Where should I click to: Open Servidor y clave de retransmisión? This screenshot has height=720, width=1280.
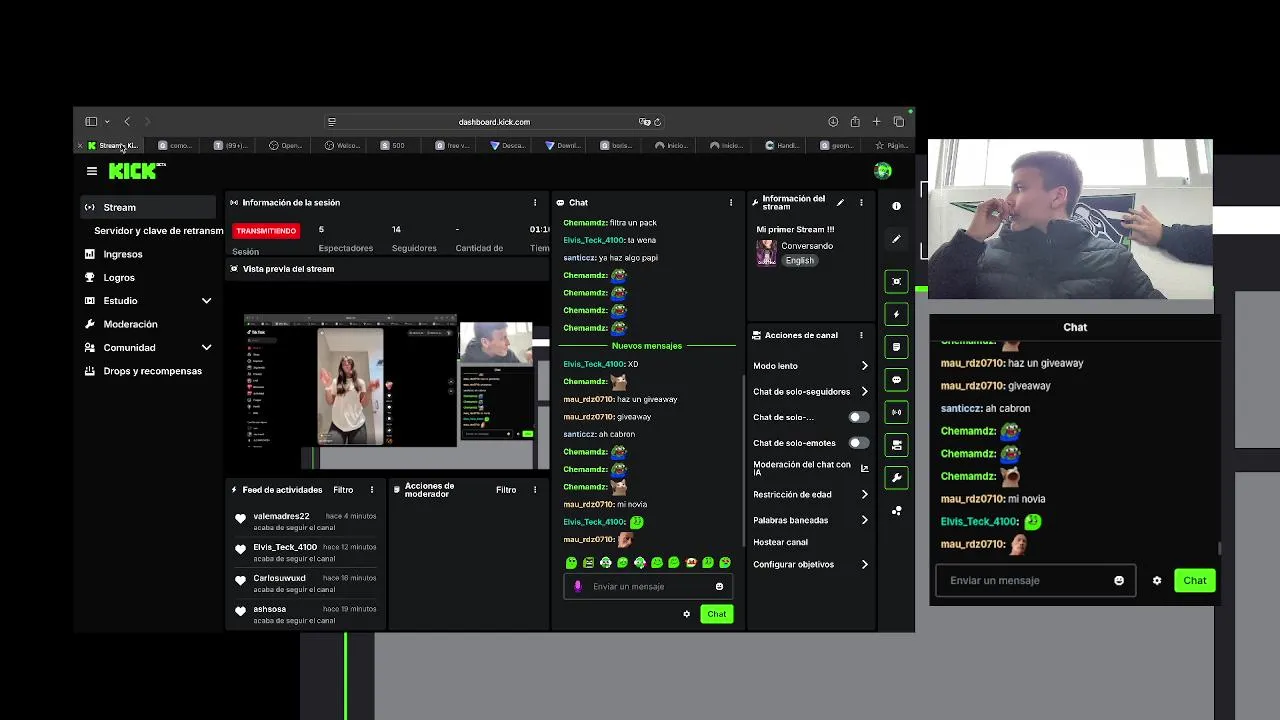(158, 231)
